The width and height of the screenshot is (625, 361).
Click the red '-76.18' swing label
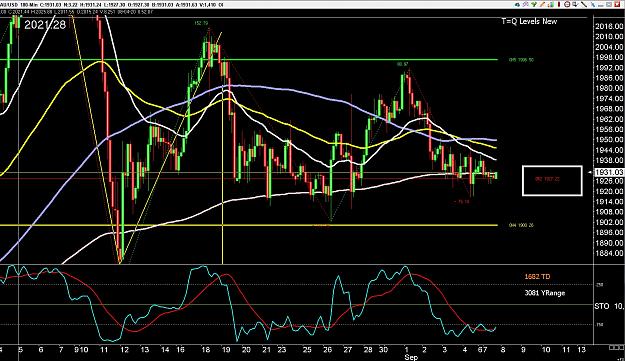click(462, 202)
